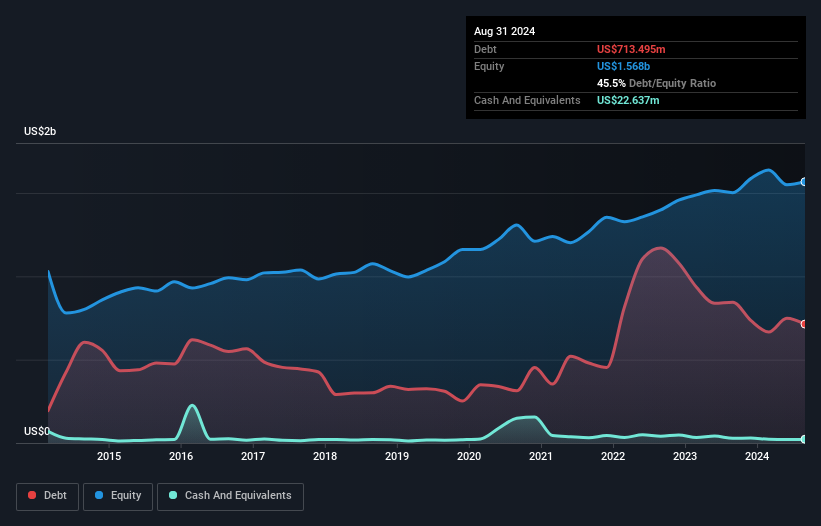Viewport: 821px width, 526px height.
Task: Click the red Debt endpoint marker
Action: (804, 324)
